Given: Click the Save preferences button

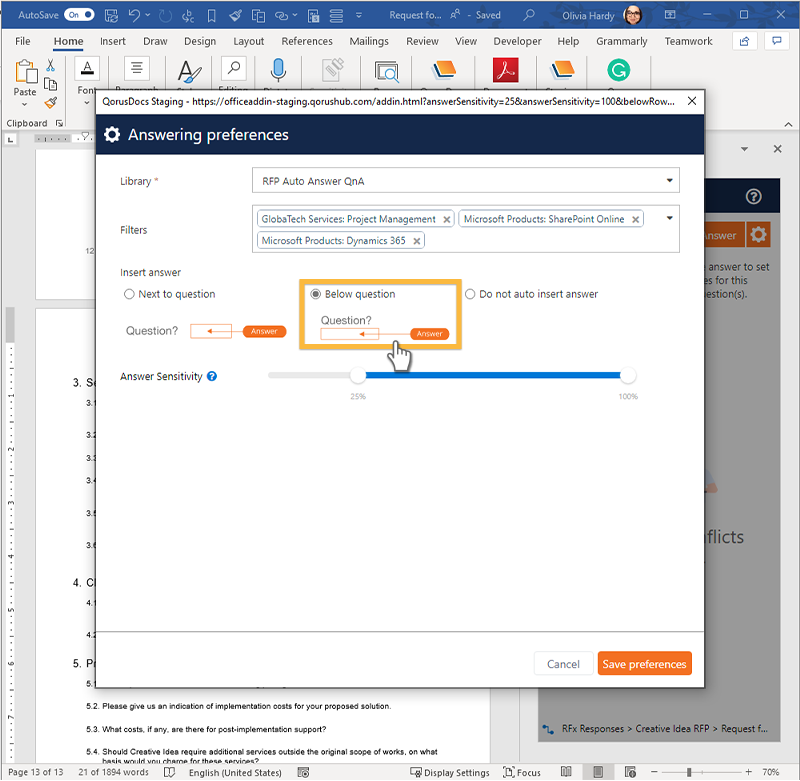Looking at the screenshot, I should pyautogui.click(x=644, y=664).
